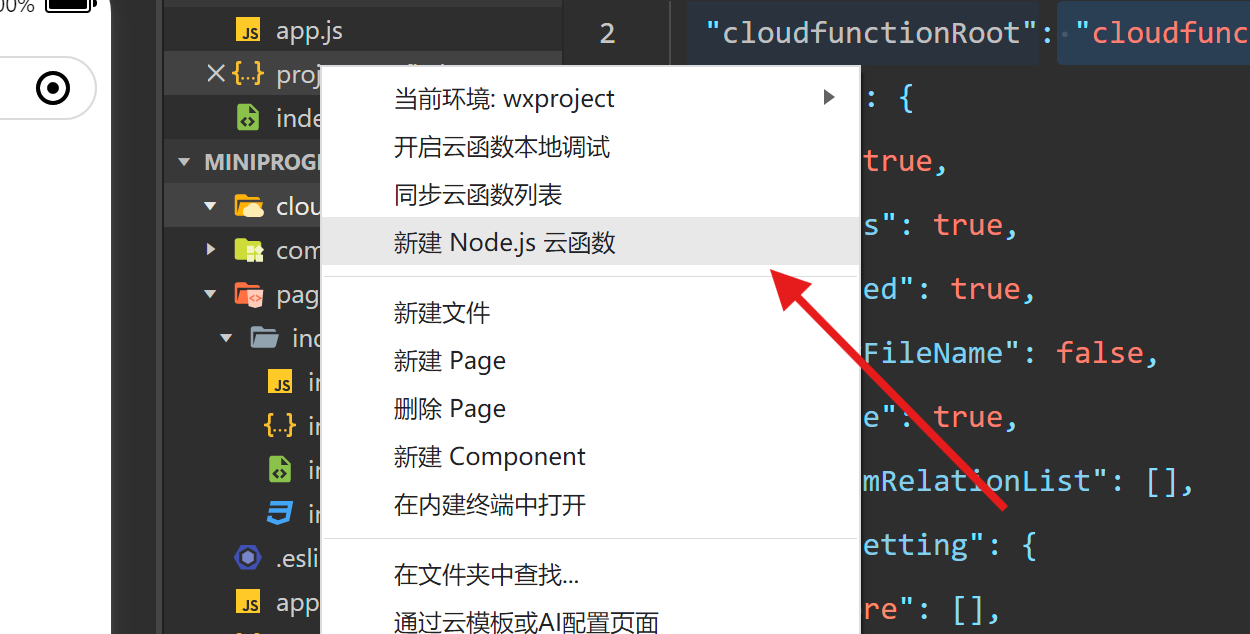Viewport: 1250px width, 634px height.
Task: Click the orange cloudfunctions folder icon
Action: [251, 205]
